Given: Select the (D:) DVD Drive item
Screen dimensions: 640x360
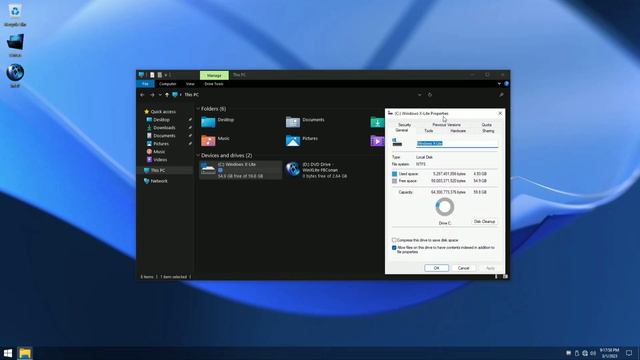Looking at the screenshot, I should [317, 170].
